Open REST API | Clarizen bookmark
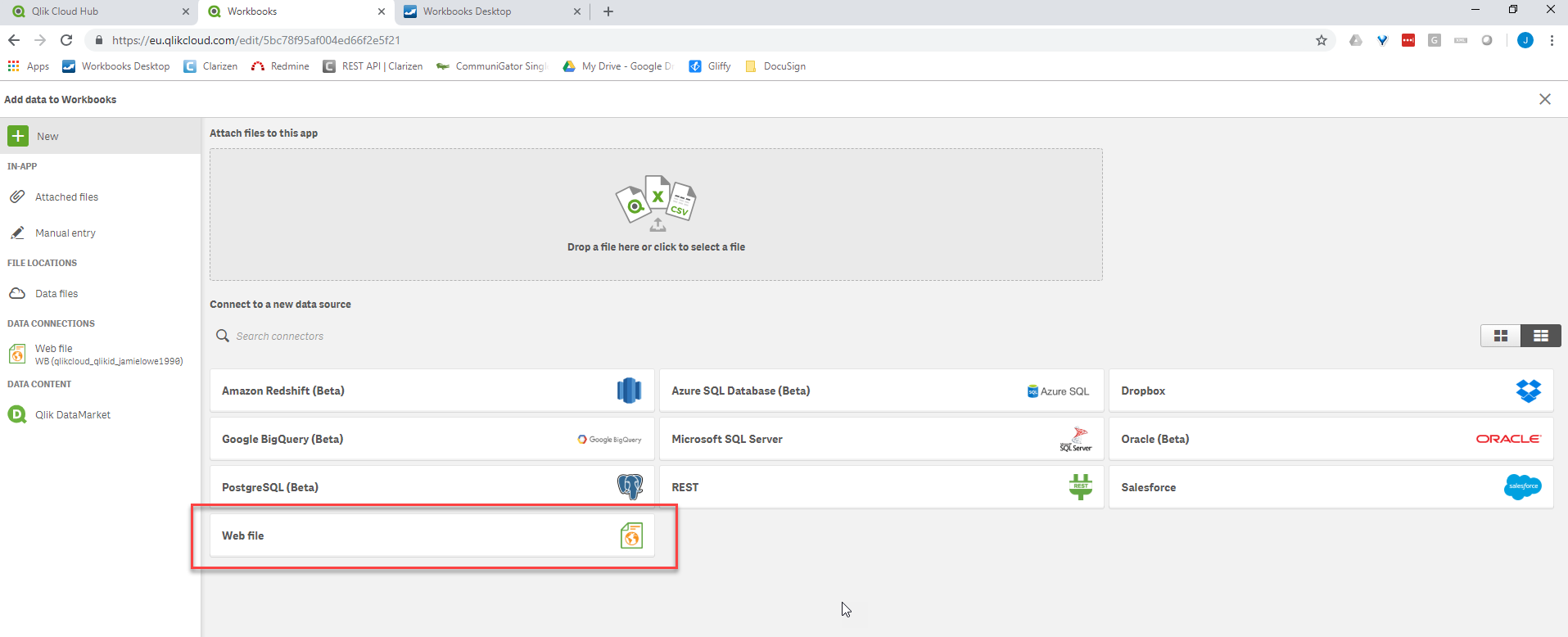 (x=373, y=66)
